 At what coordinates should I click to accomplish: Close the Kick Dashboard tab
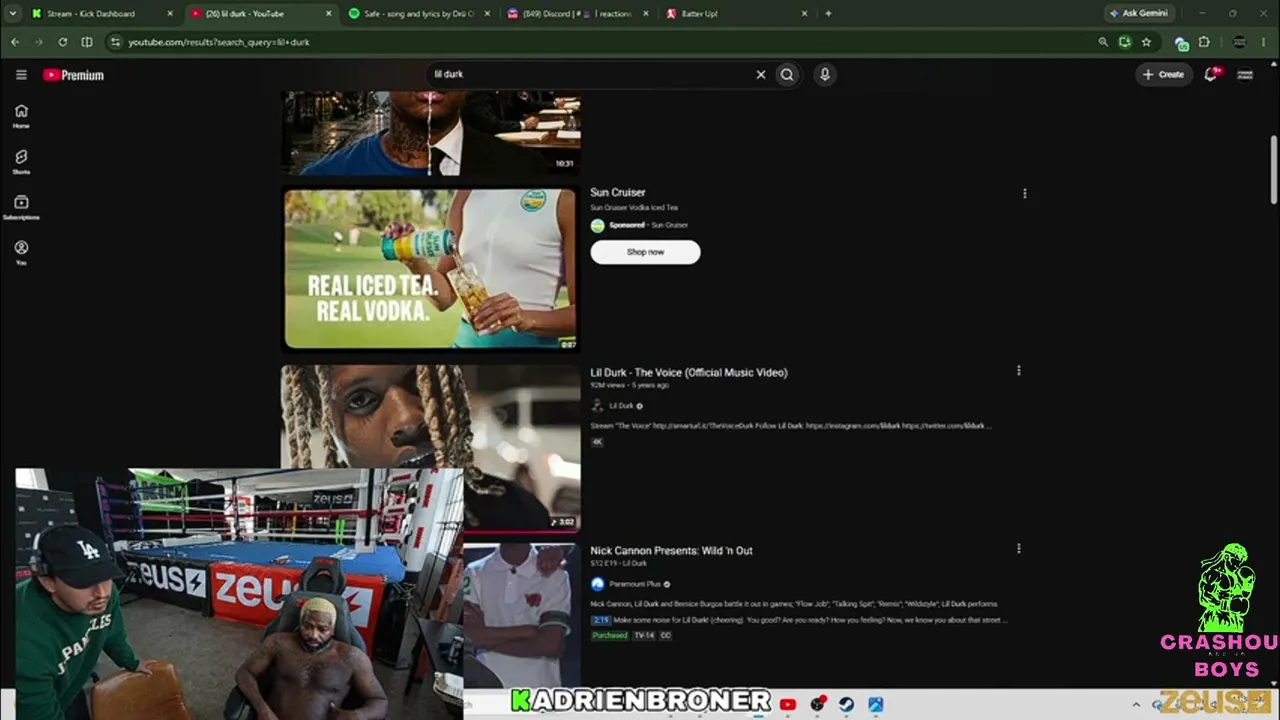point(170,14)
